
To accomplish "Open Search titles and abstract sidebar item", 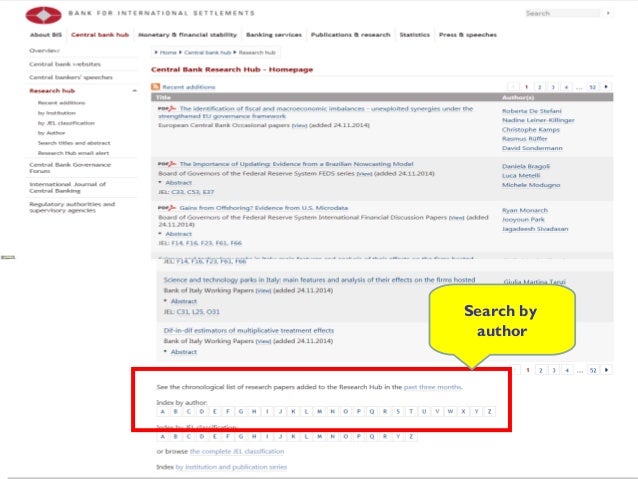I will click(x=74, y=143).
